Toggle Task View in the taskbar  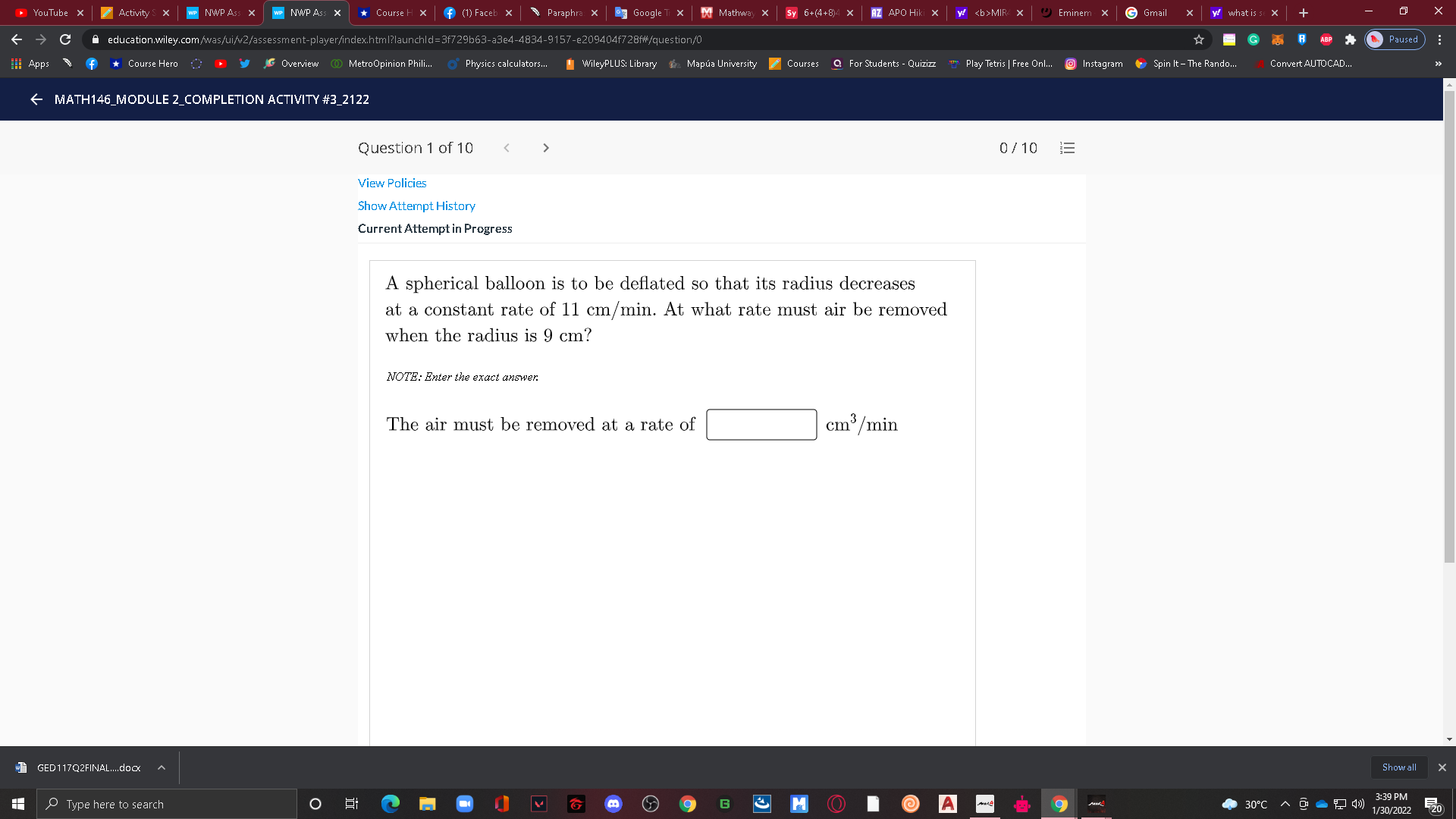coord(351,804)
